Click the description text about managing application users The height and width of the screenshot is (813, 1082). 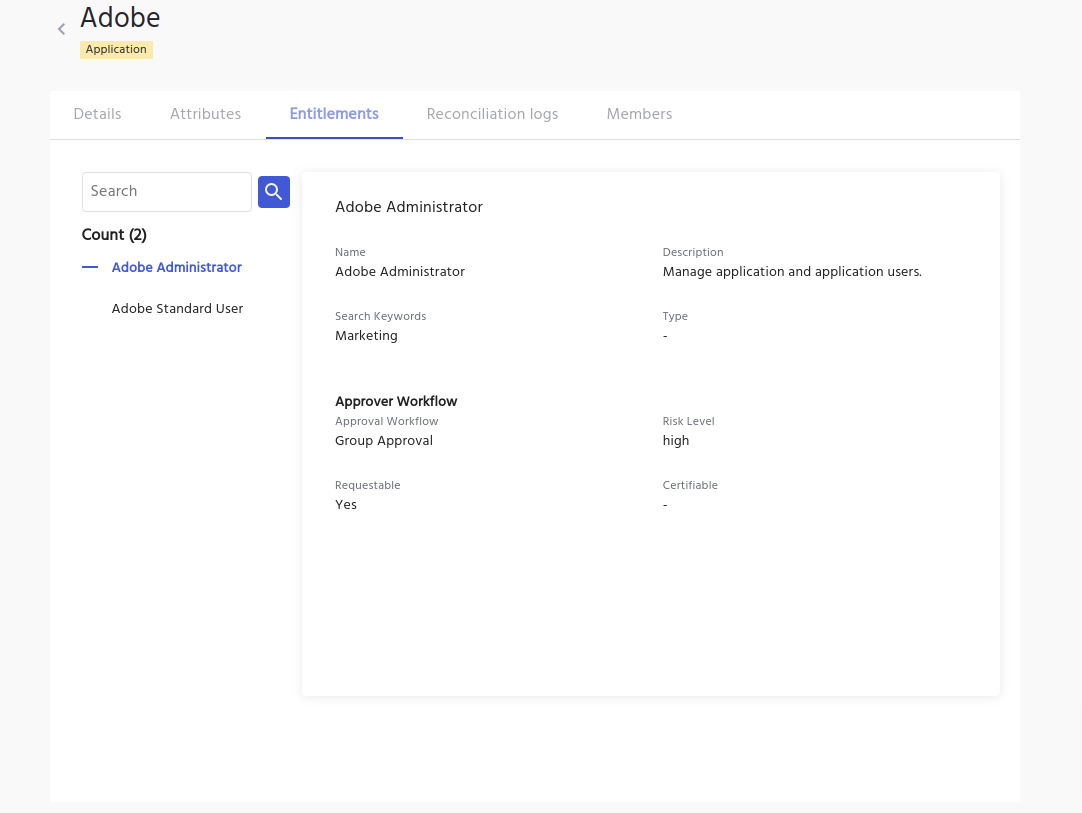pos(791,272)
